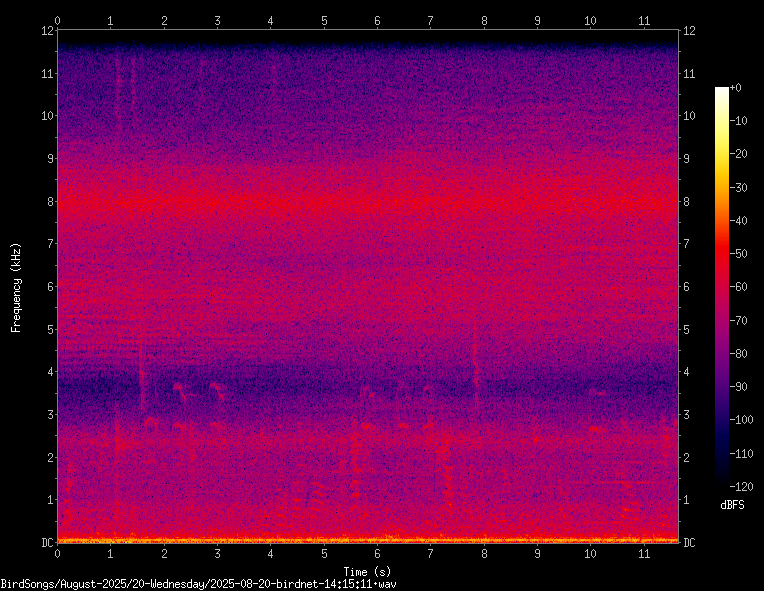Viewport: 764px width, 591px height.
Task: Click the "12" kHz label on right axis
Action: pos(689,31)
